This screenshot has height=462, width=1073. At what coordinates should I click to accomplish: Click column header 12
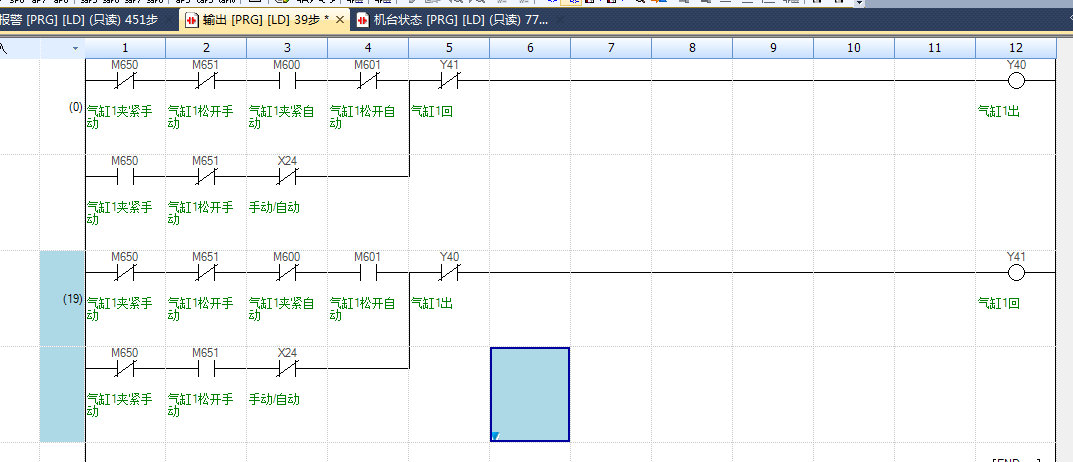tap(1016, 48)
